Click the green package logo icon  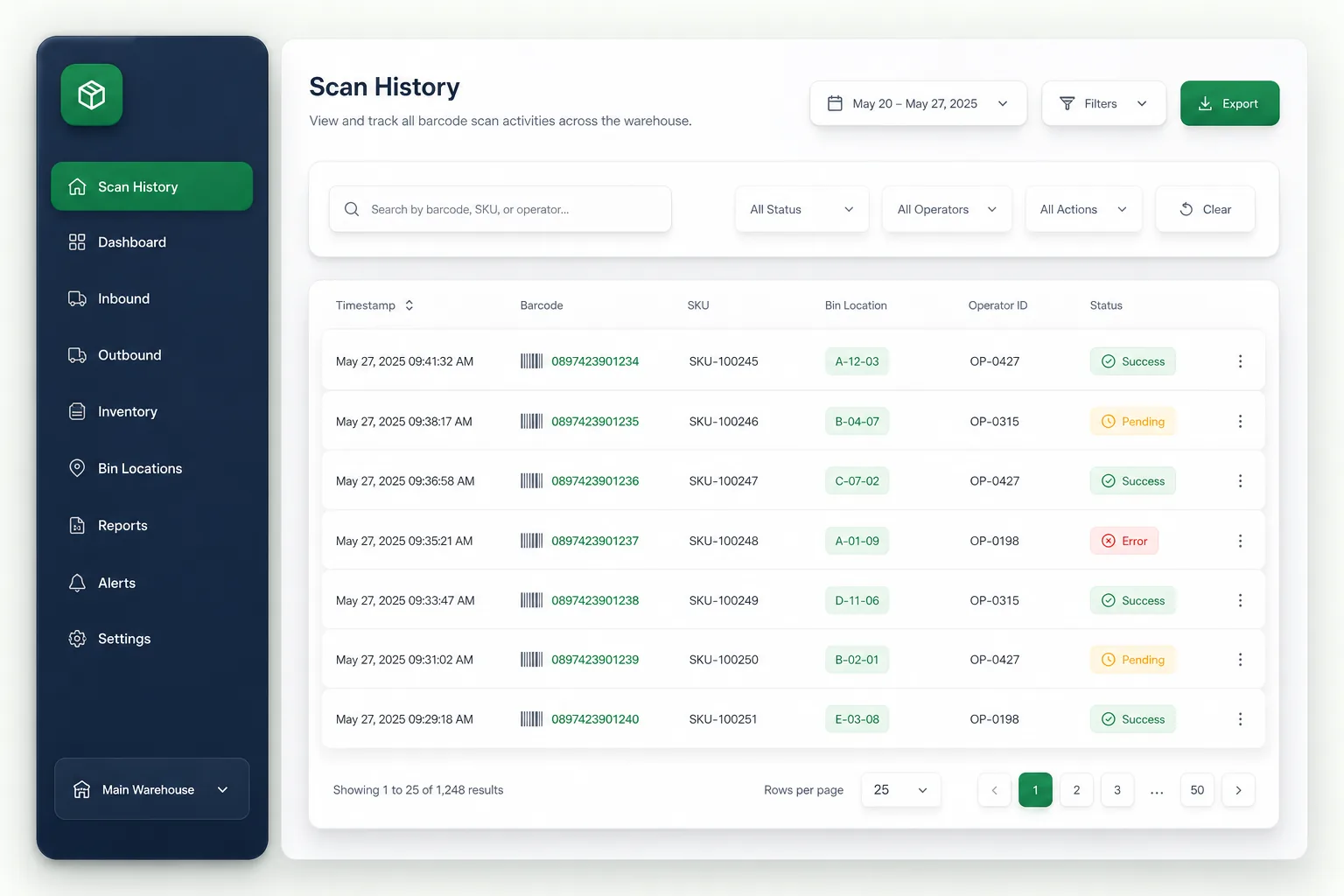92,94
